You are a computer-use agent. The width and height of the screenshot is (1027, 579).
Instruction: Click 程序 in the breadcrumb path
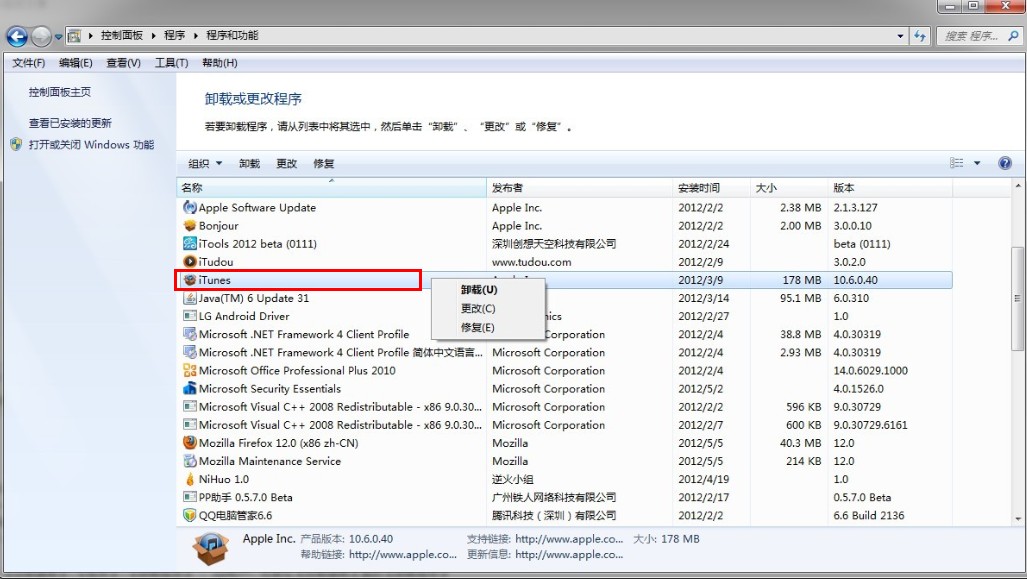pyautogui.click(x=174, y=35)
